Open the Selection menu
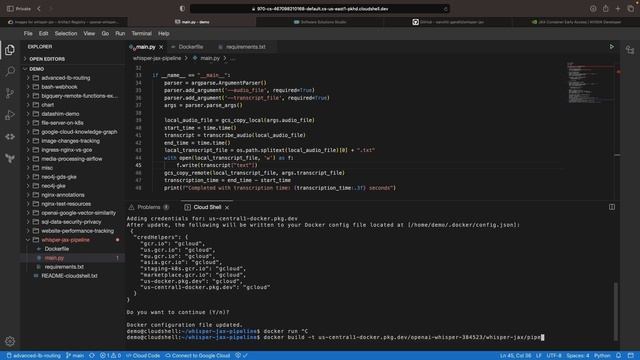 pos(66,33)
